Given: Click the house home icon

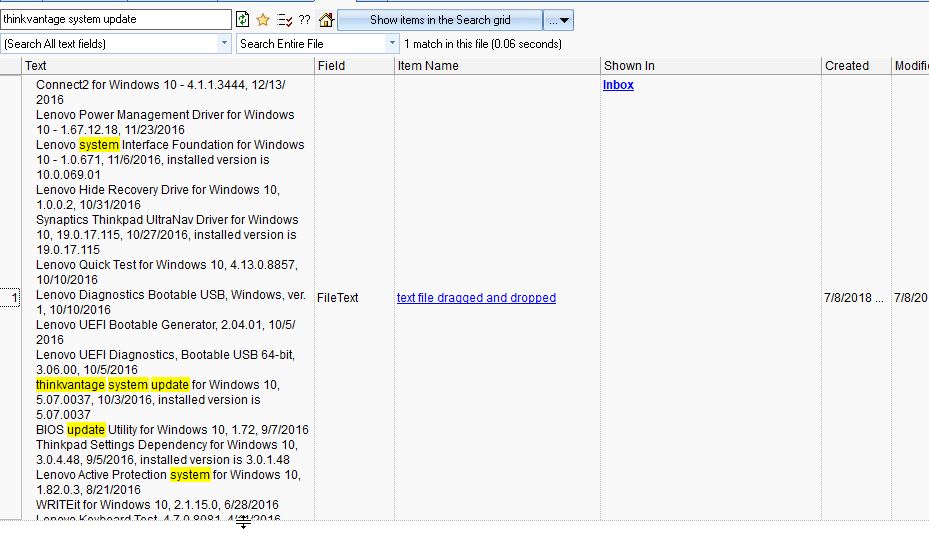Looking at the screenshot, I should (x=326, y=20).
